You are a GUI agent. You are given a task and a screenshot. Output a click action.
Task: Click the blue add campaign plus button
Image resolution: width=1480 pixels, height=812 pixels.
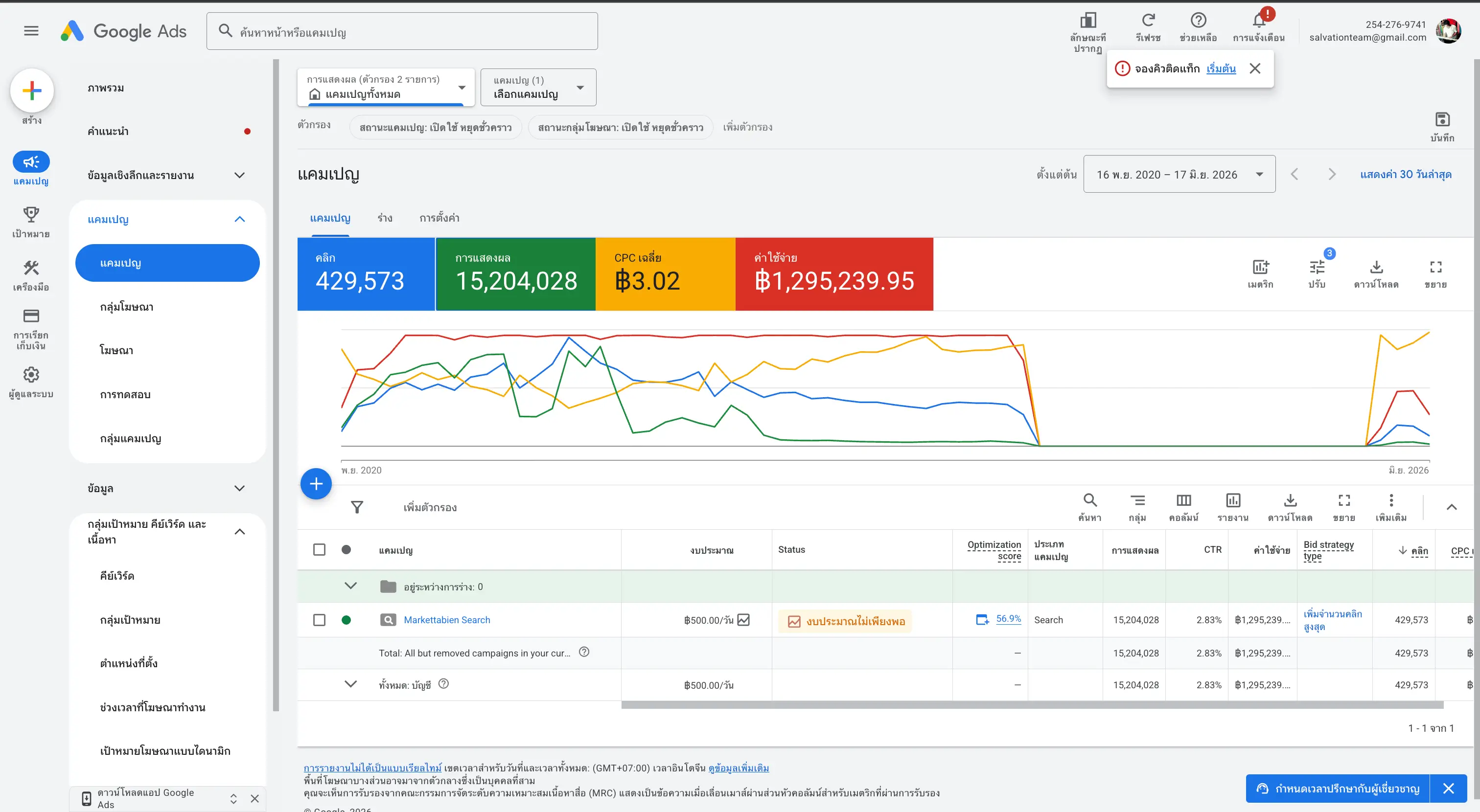click(316, 483)
